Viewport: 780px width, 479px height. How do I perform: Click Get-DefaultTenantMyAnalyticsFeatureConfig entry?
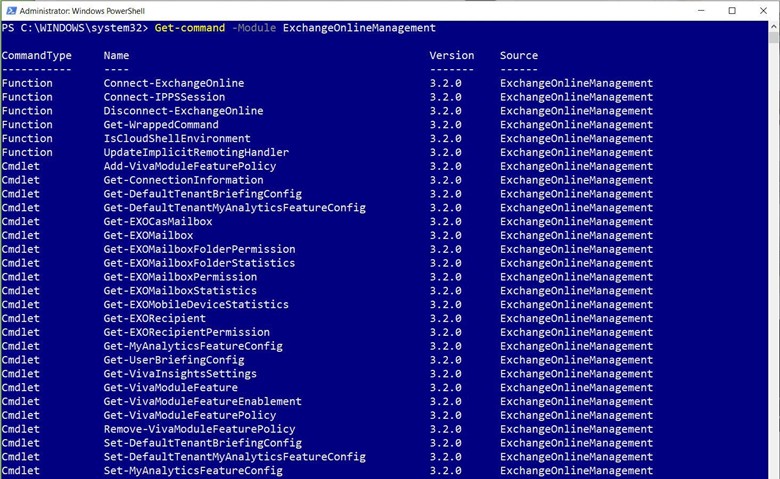point(234,208)
